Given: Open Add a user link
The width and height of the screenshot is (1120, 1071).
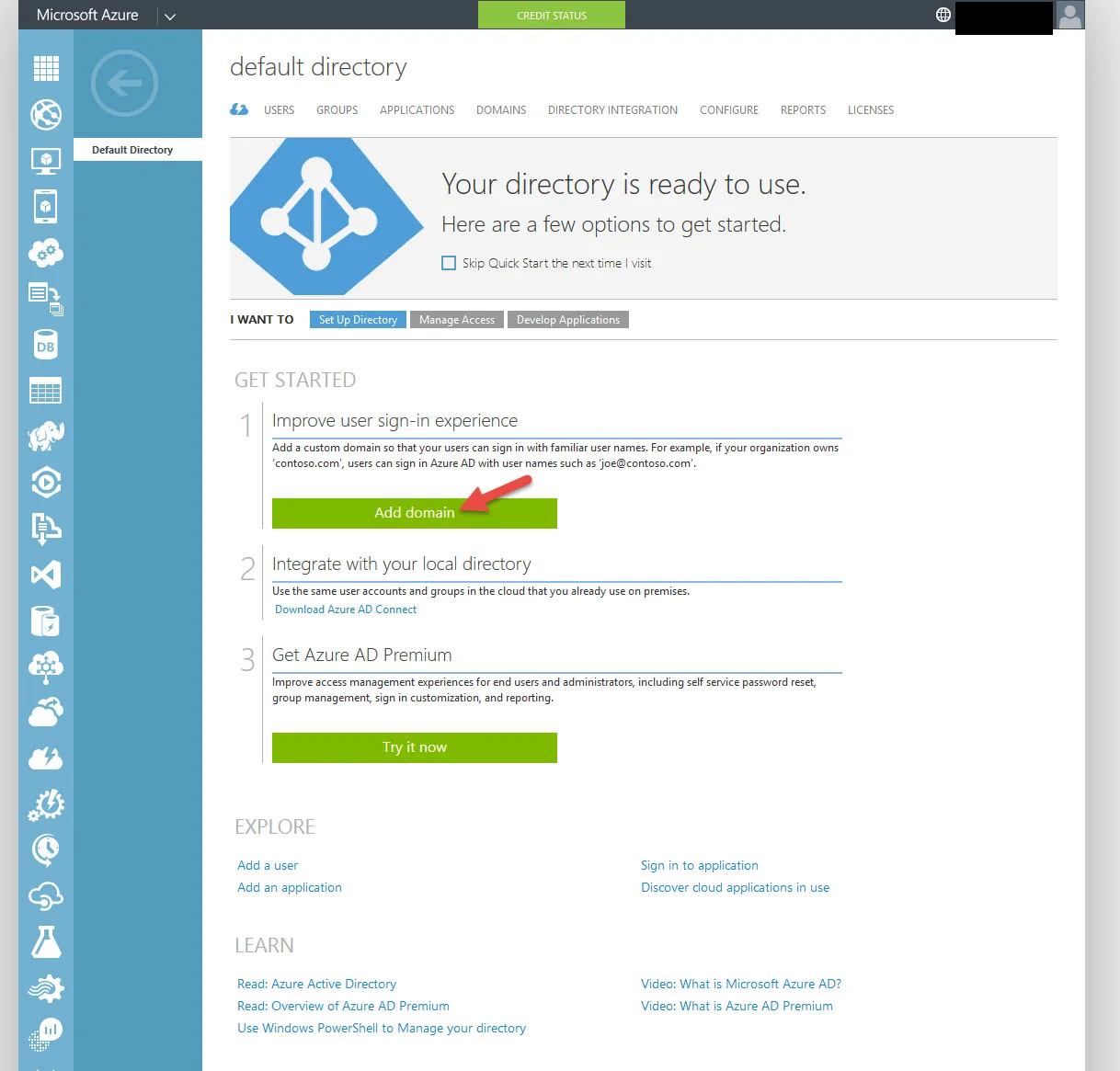Looking at the screenshot, I should click(268, 865).
